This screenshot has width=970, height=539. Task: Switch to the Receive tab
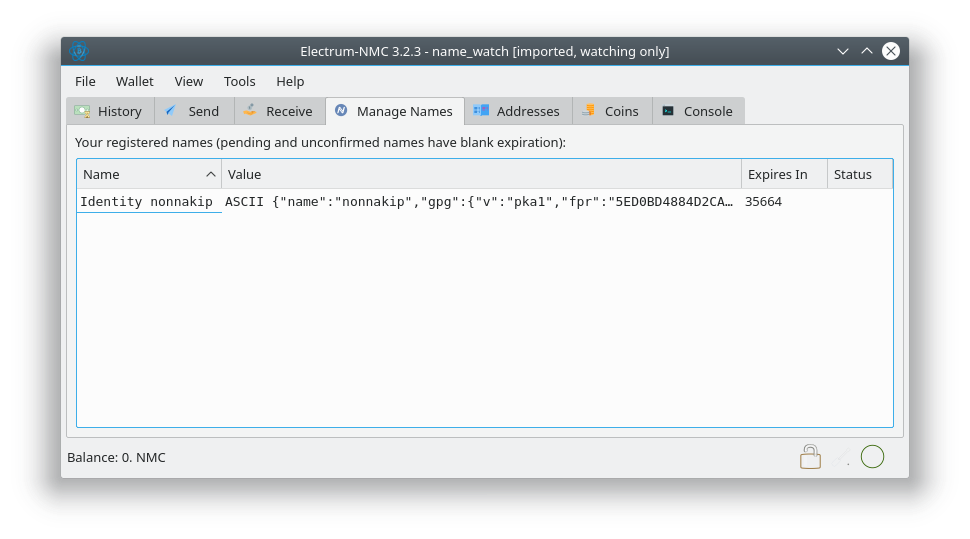(280, 111)
